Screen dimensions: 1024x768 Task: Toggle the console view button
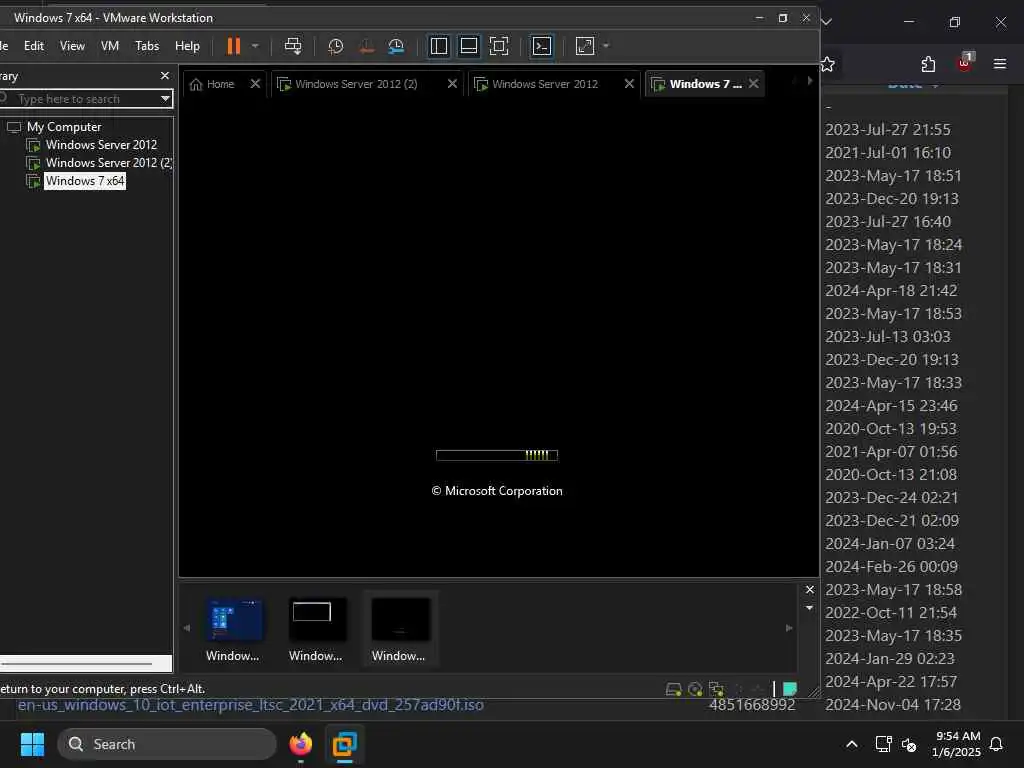[x=542, y=46]
